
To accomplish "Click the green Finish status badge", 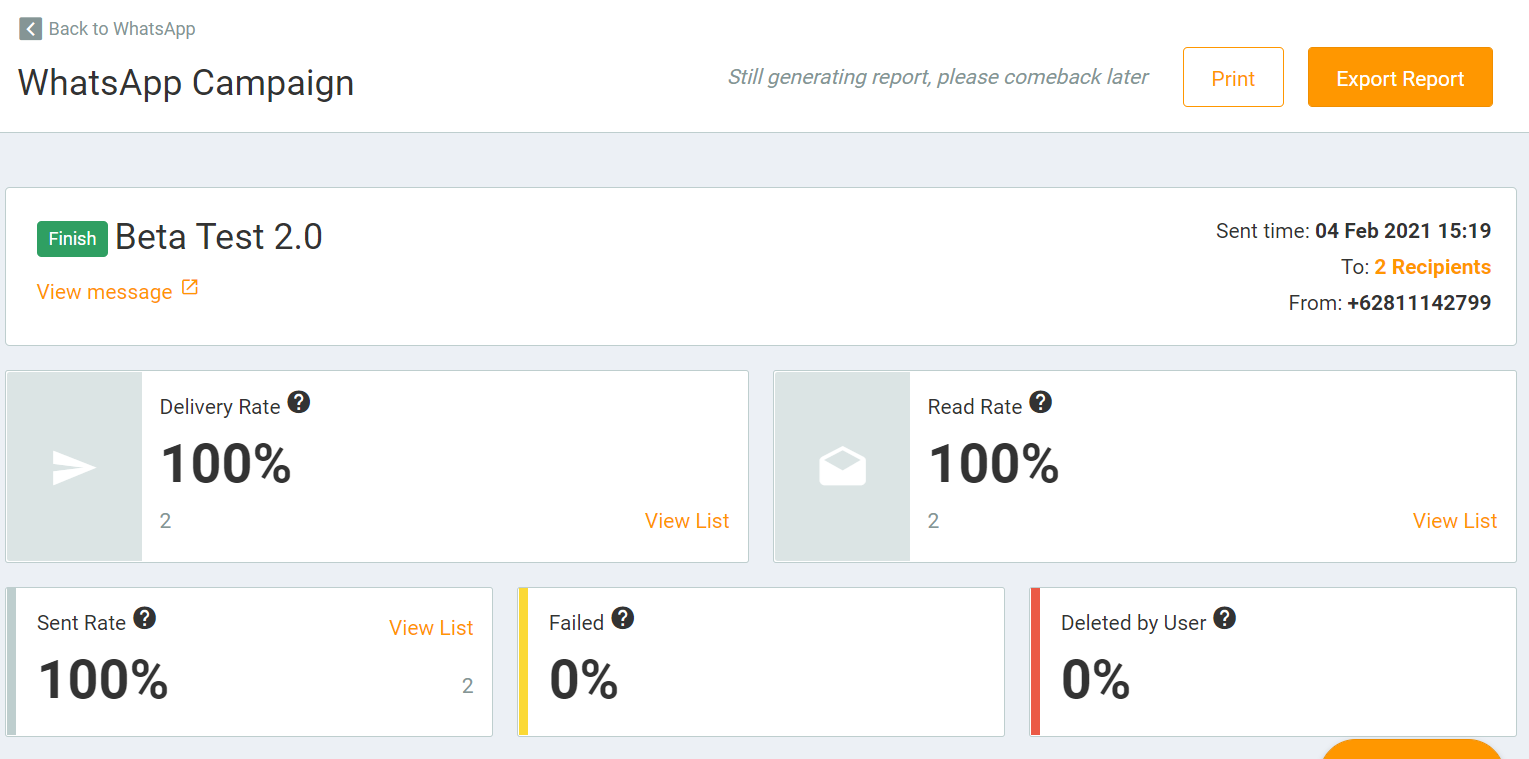I will click(x=71, y=238).
